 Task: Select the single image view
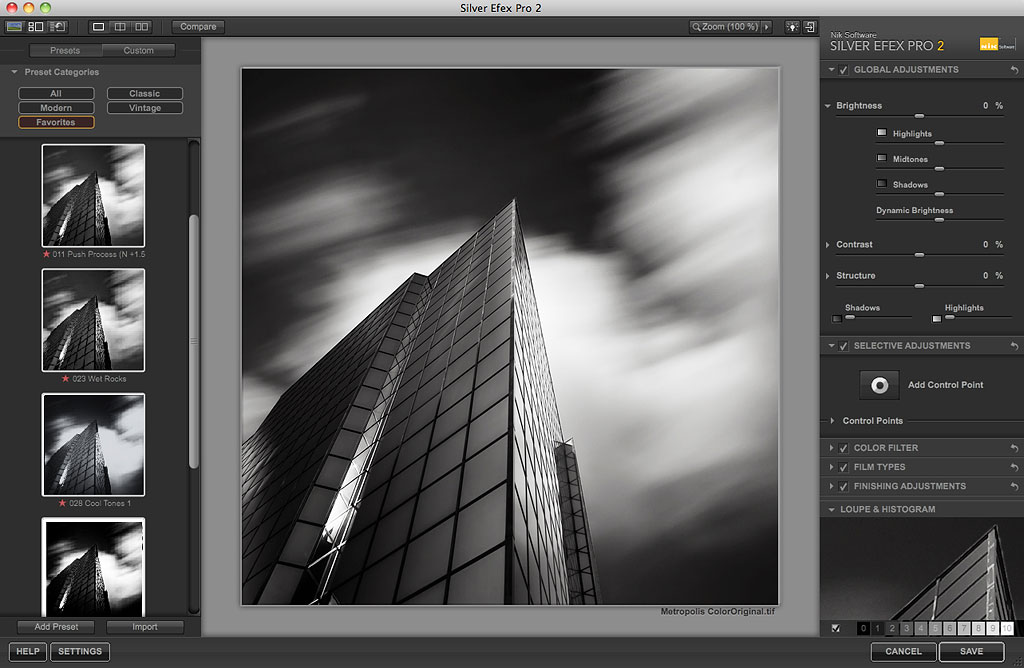[x=99, y=27]
